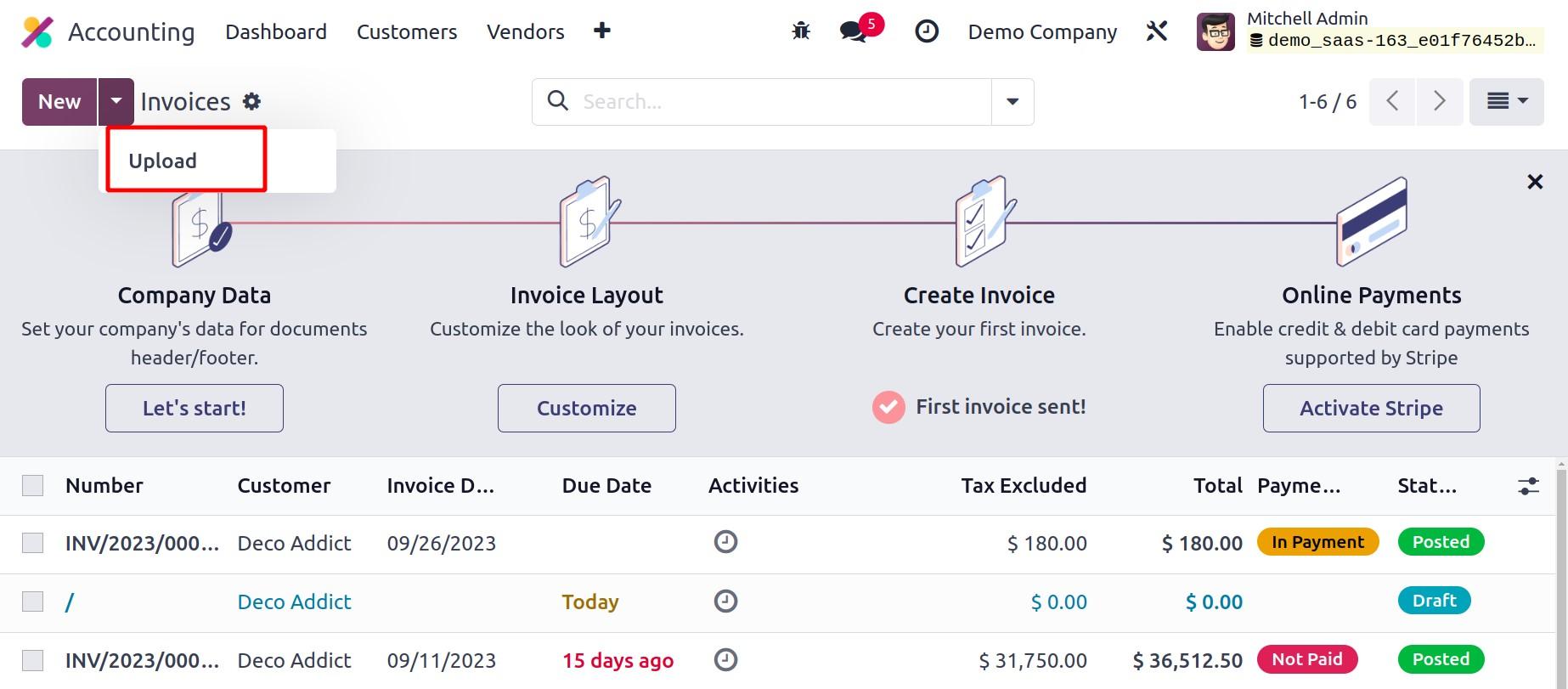Open the debug bug icon menu

801,31
